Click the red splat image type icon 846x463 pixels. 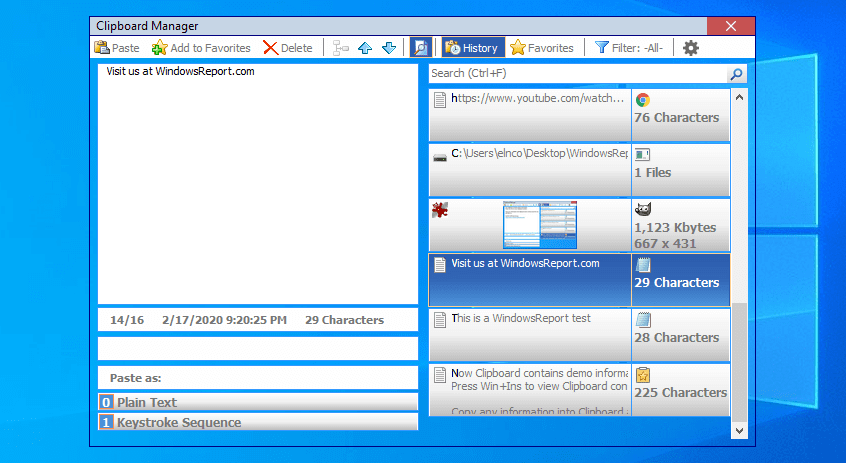440,210
